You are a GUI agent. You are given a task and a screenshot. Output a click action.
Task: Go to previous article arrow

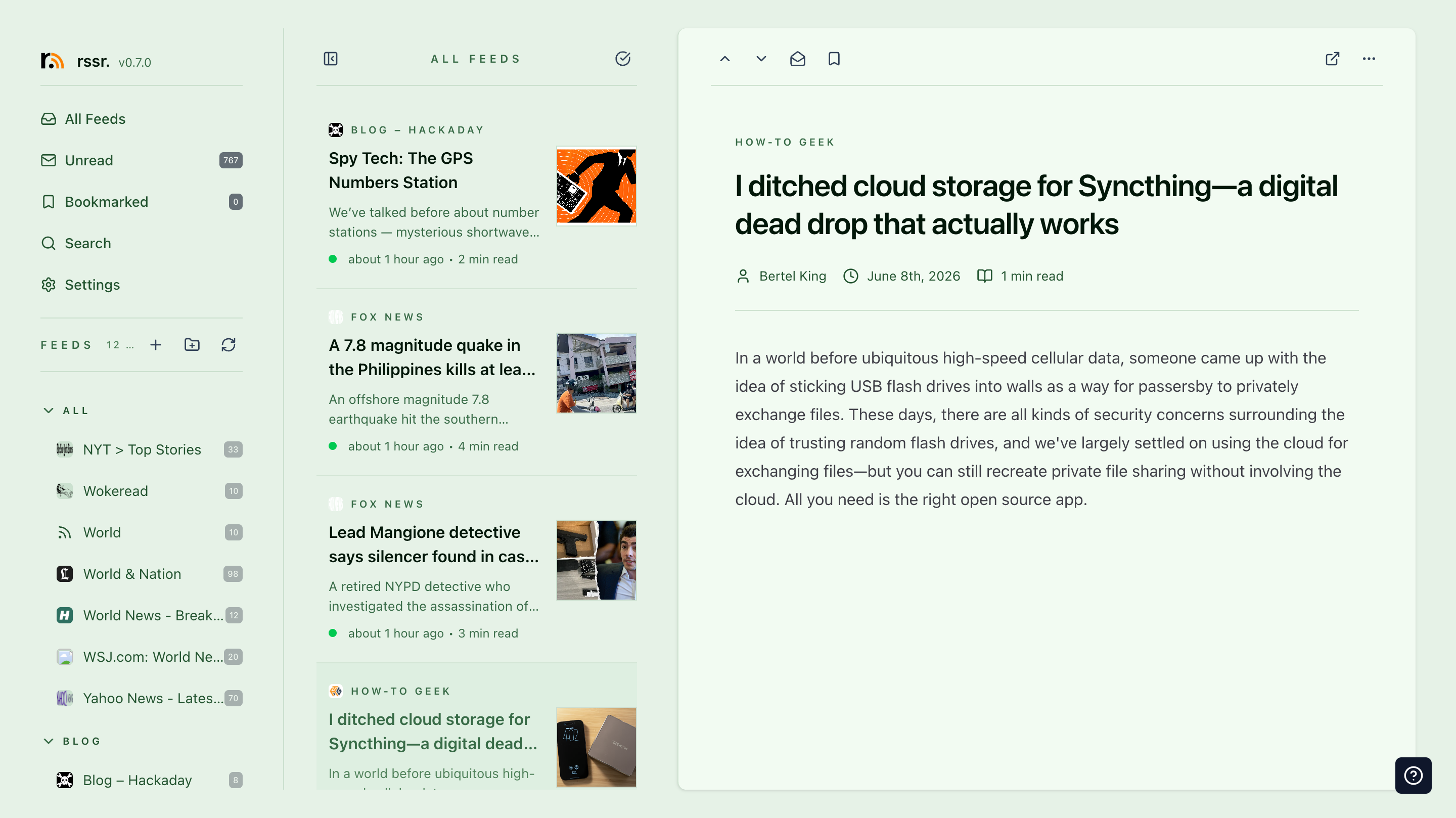click(x=724, y=59)
